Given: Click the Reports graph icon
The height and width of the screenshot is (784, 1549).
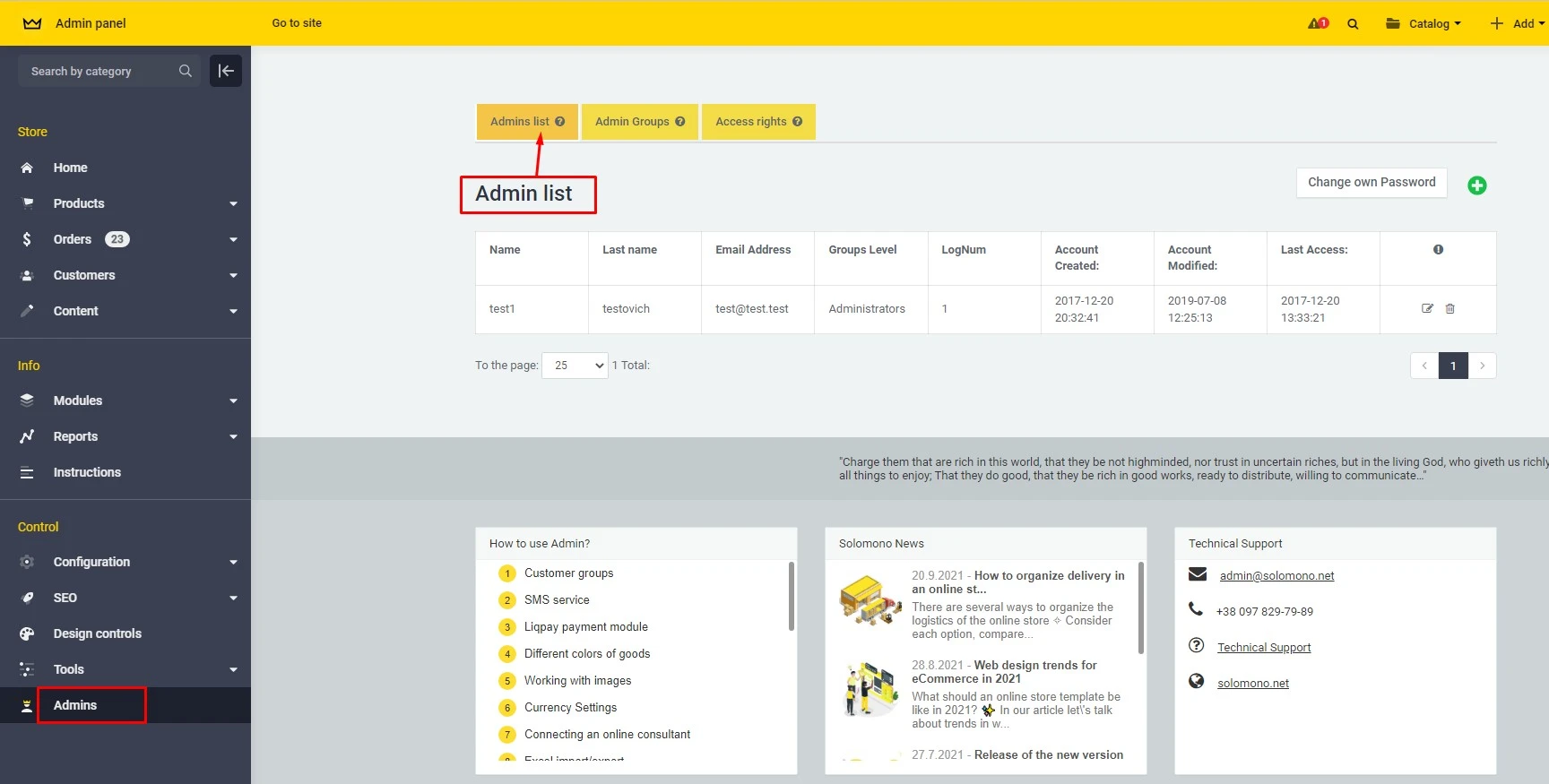Looking at the screenshot, I should point(27,436).
